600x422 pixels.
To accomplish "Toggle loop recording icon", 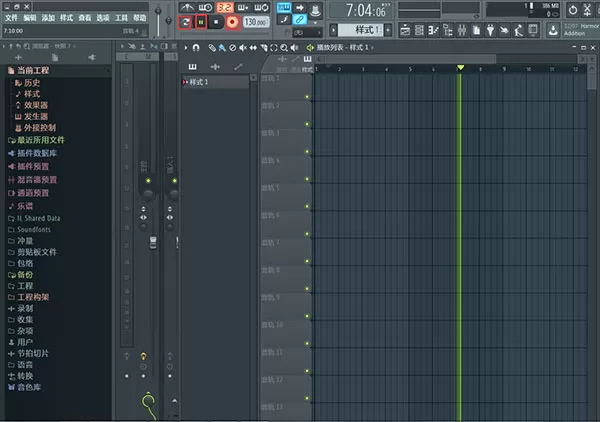I will coord(261,7).
